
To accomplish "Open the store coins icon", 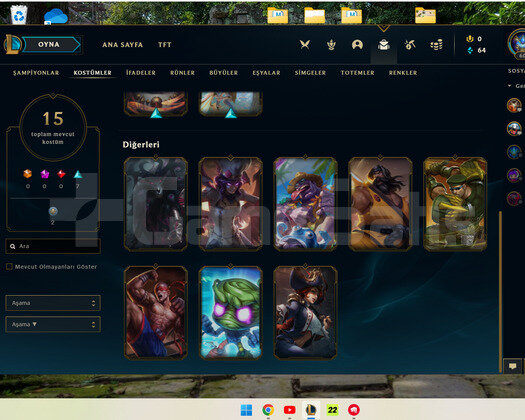I will coord(436,45).
